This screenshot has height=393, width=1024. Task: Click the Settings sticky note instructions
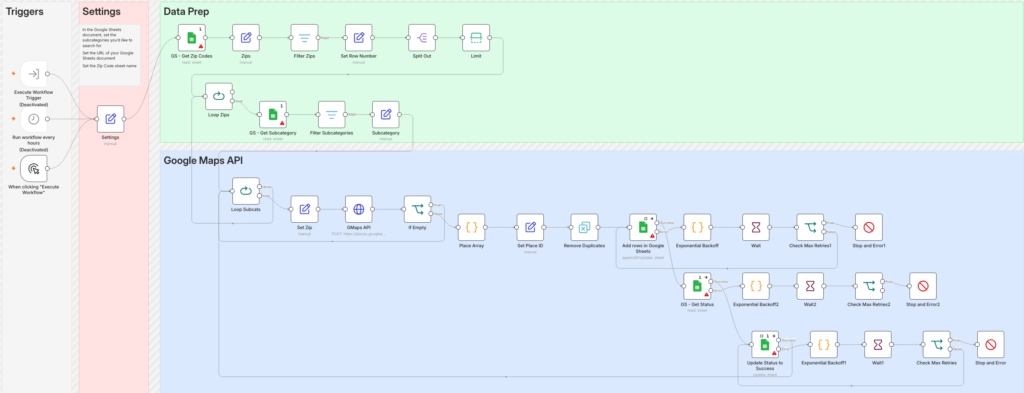[x=110, y=55]
